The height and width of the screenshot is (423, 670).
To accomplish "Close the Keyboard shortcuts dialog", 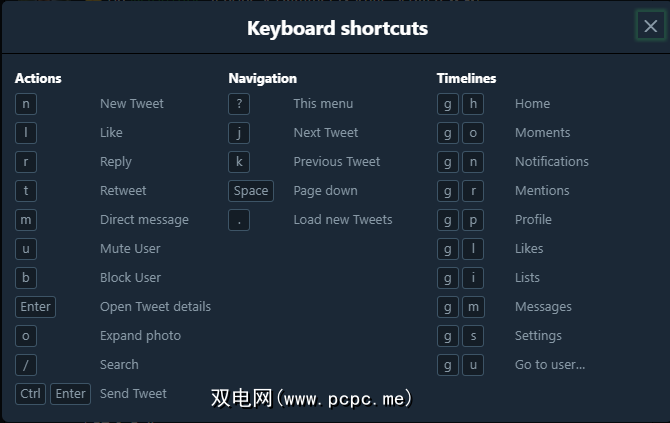I will coord(650,27).
